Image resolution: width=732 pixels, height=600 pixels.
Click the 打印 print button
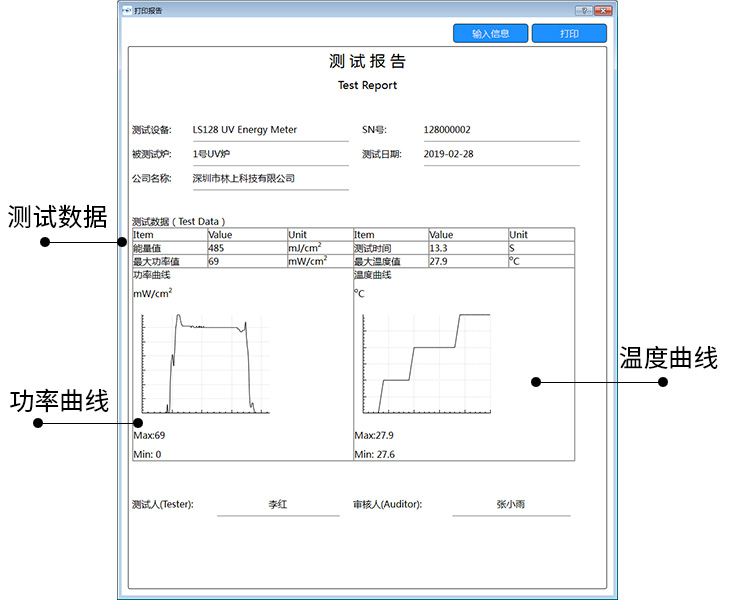point(569,34)
